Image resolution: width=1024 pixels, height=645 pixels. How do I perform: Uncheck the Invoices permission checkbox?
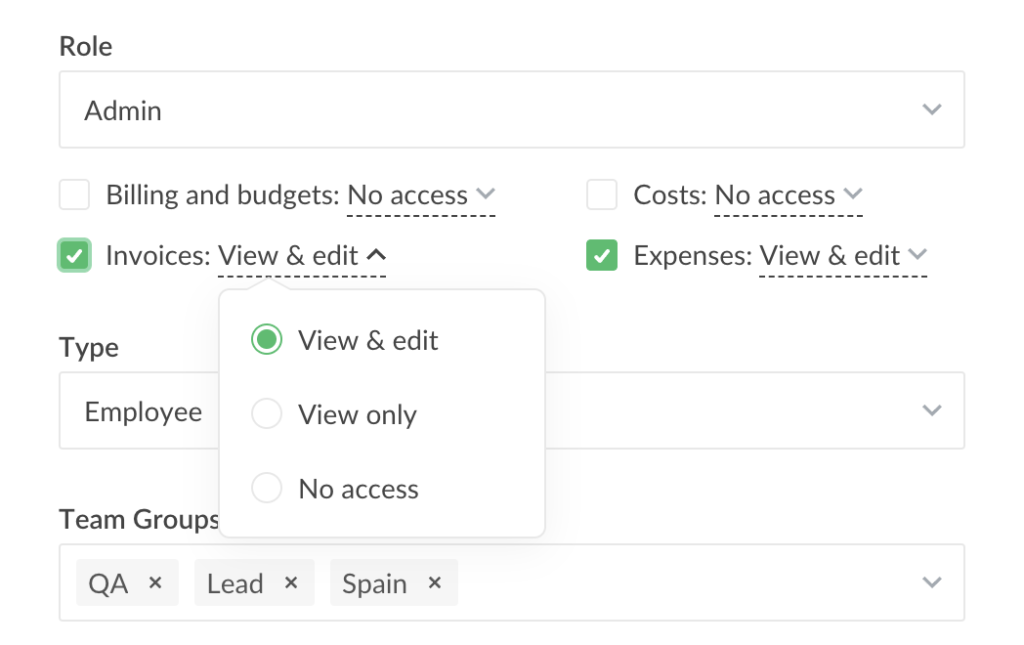pos(74,255)
